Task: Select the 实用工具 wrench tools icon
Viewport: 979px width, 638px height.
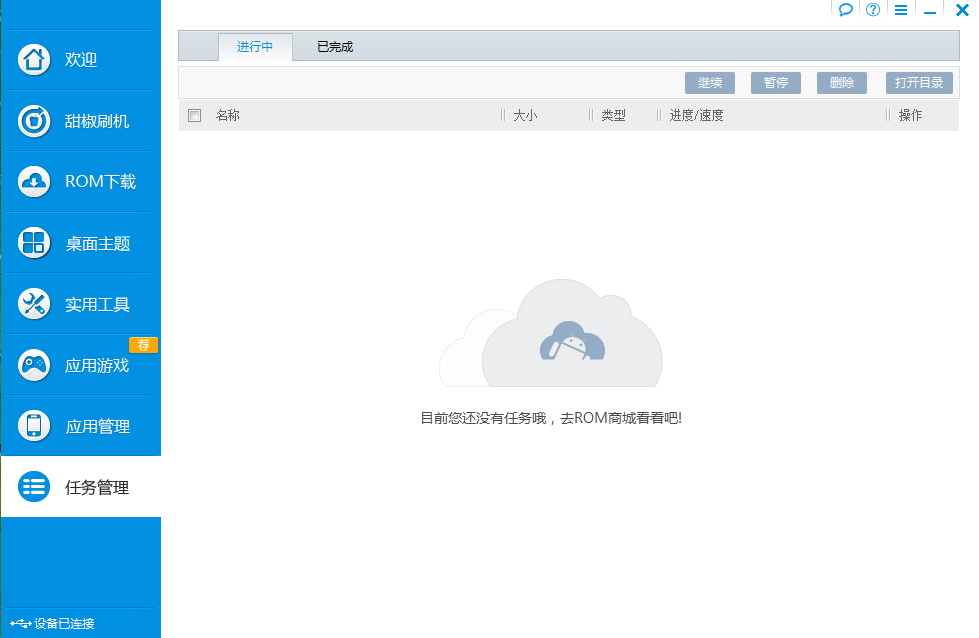Action: tap(34, 304)
